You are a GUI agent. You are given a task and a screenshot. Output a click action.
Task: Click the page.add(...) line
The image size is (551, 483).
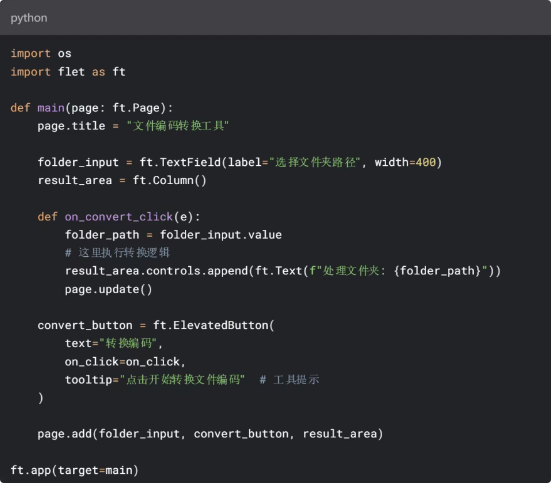click(x=210, y=434)
